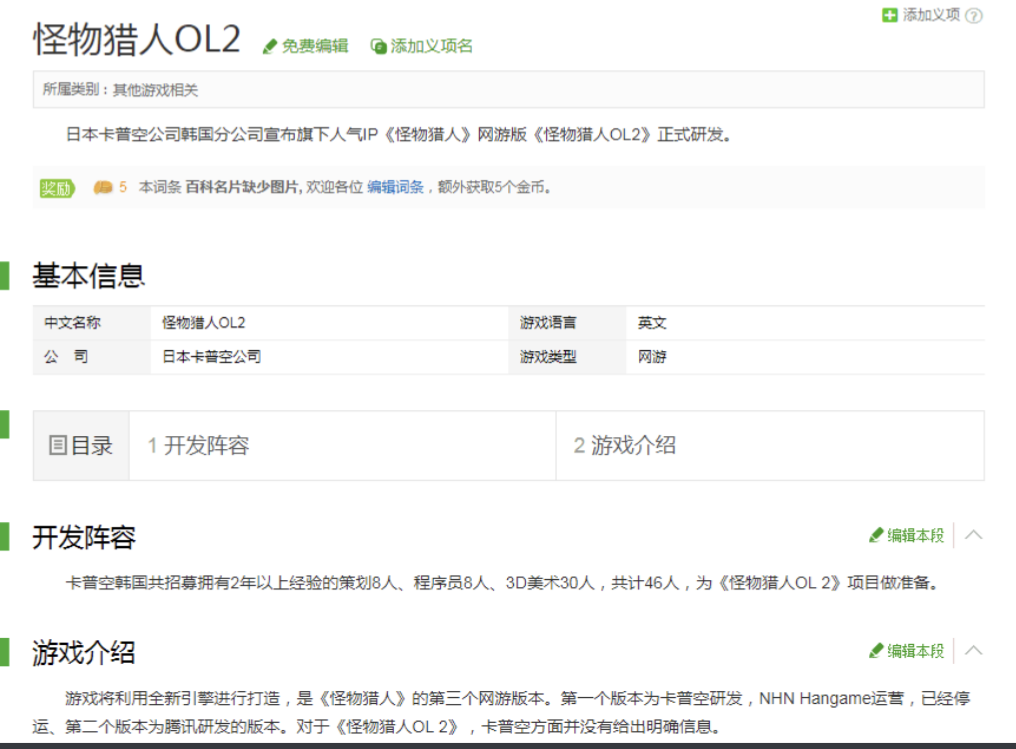Screen dimensions: 1016x749
Task: Click the 目录 contents header
Action: point(81,446)
